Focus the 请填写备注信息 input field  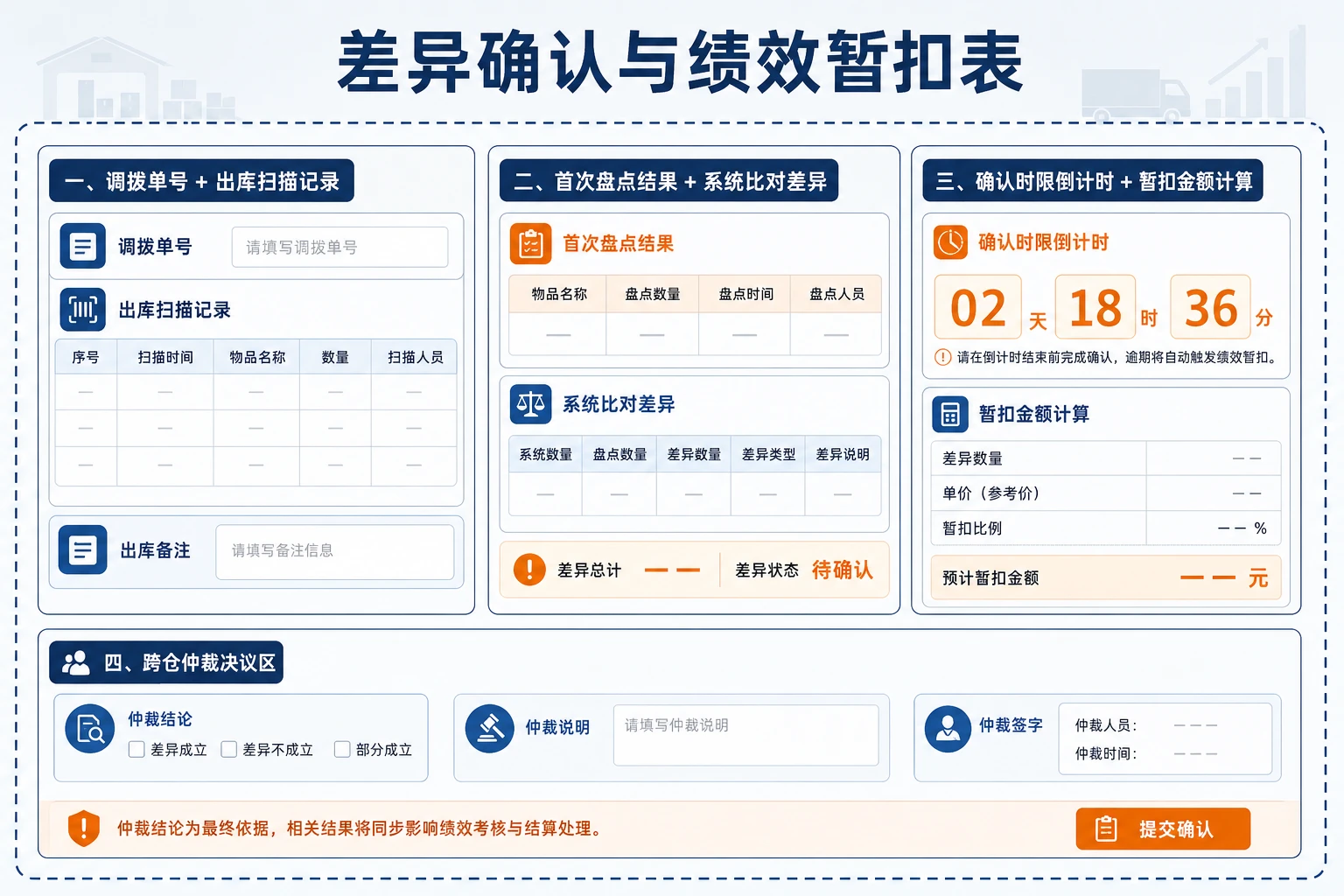click(x=335, y=551)
